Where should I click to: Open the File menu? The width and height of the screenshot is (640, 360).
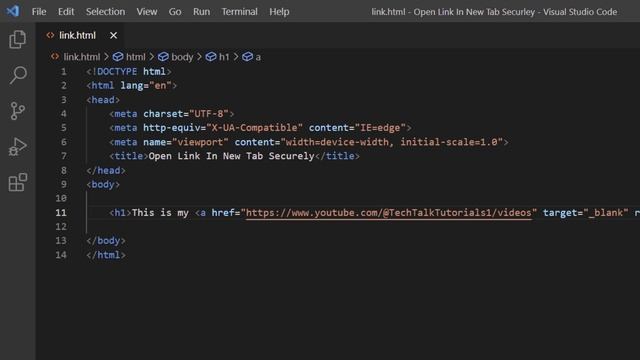39,11
